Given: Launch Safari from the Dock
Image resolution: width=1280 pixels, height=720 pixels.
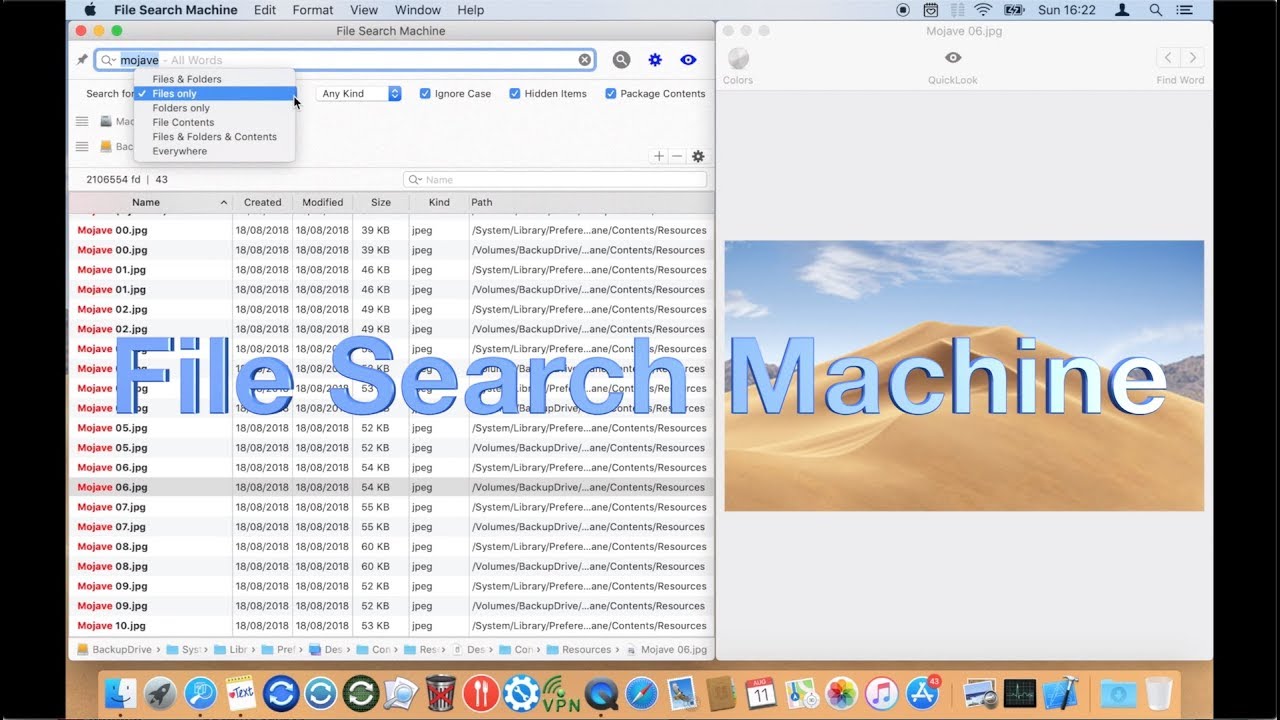Looking at the screenshot, I should point(641,693).
